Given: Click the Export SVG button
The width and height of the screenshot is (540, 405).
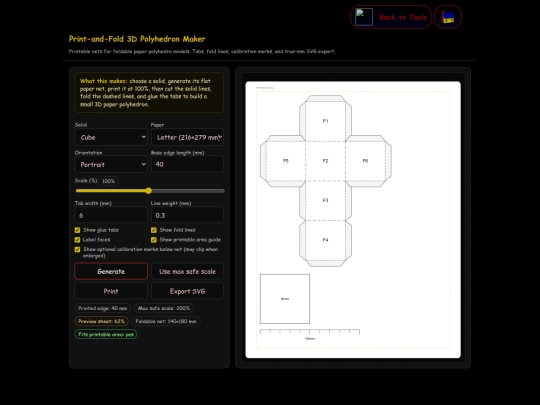Looking at the screenshot, I should click(187, 291).
